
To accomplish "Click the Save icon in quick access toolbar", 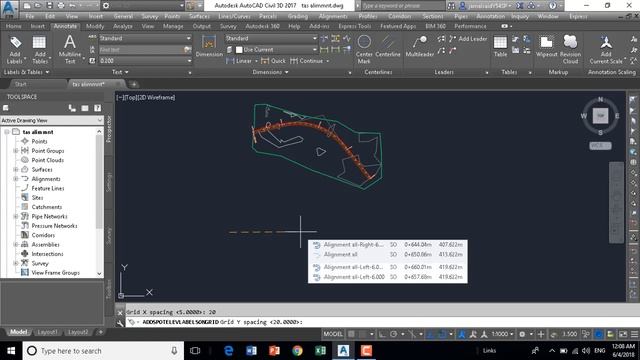I will pyautogui.click(x=49, y=6).
